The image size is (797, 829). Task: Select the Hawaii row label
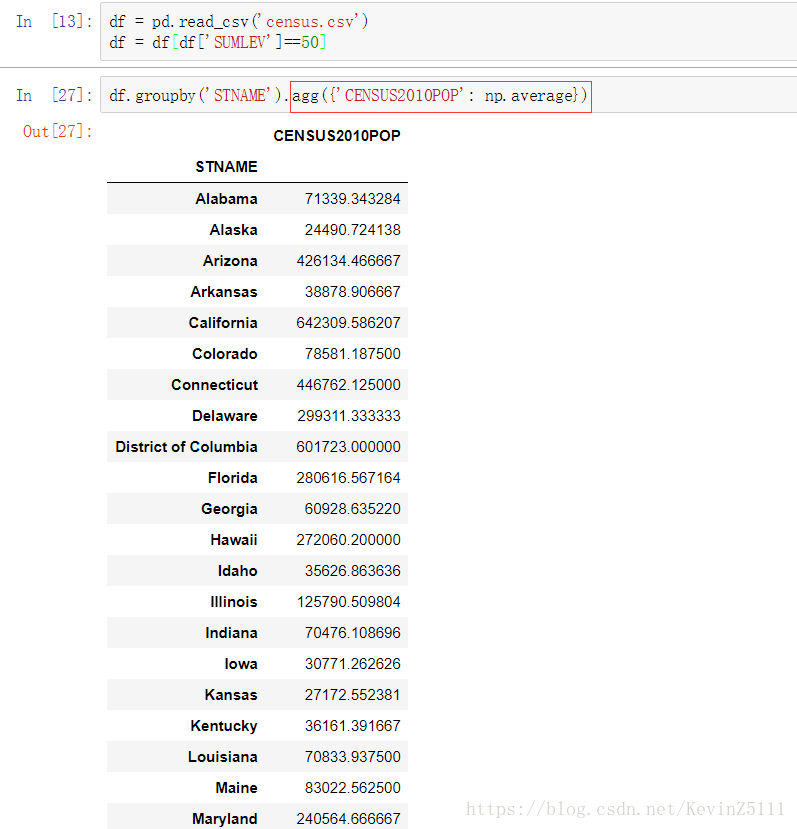coord(234,540)
